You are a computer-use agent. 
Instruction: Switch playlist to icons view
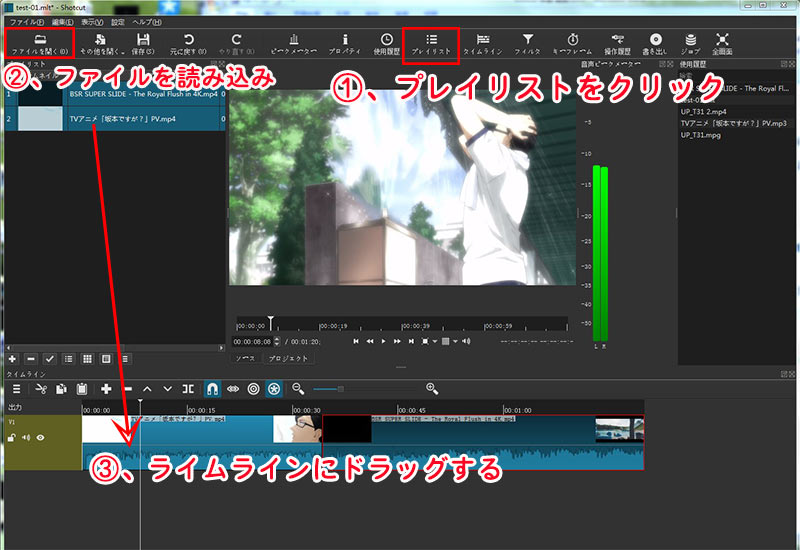click(106, 359)
